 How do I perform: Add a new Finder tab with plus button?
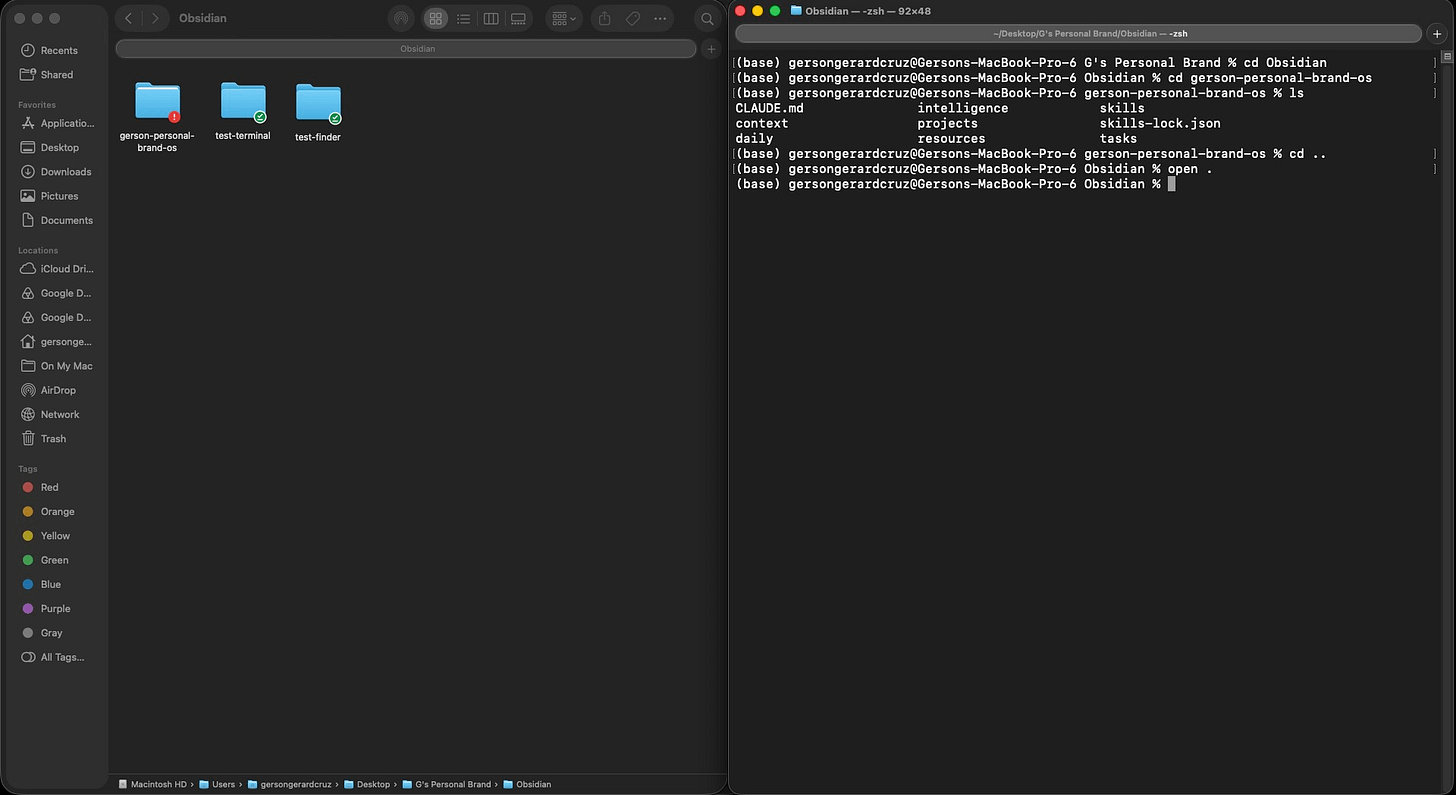click(x=711, y=48)
